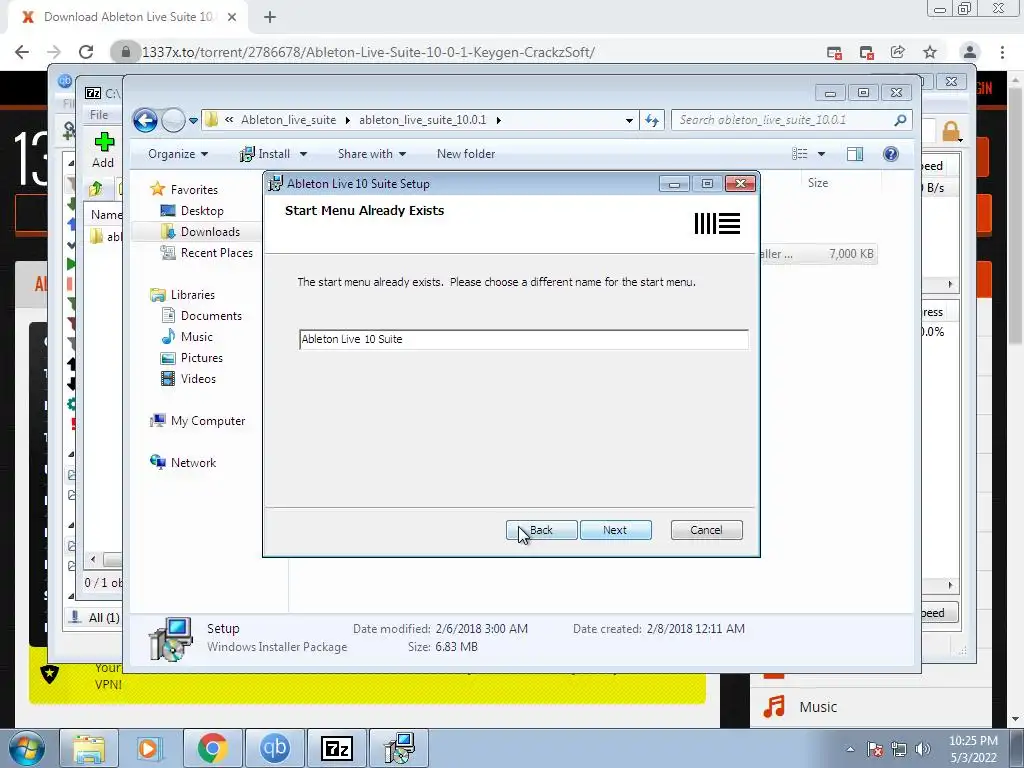The image size is (1024, 768).
Task: Click the share page icon in Chrome
Action: pyautogui.click(x=897, y=52)
